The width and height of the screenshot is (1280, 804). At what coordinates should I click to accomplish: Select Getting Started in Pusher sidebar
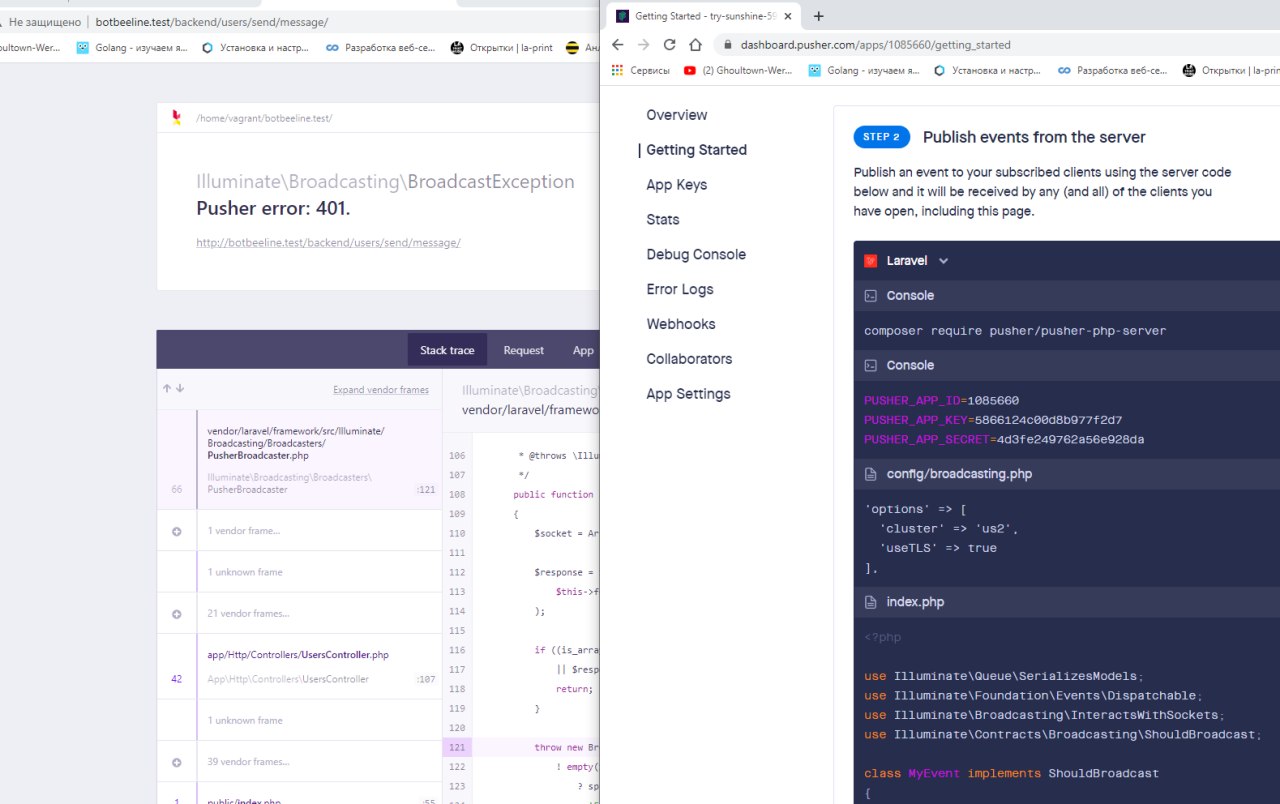pyautogui.click(x=697, y=150)
